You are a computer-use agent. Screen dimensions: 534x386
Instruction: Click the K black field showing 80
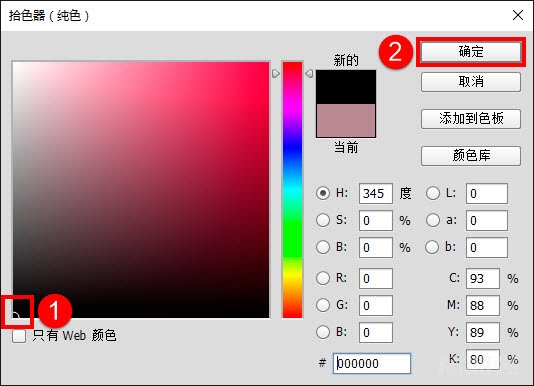(483, 359)
